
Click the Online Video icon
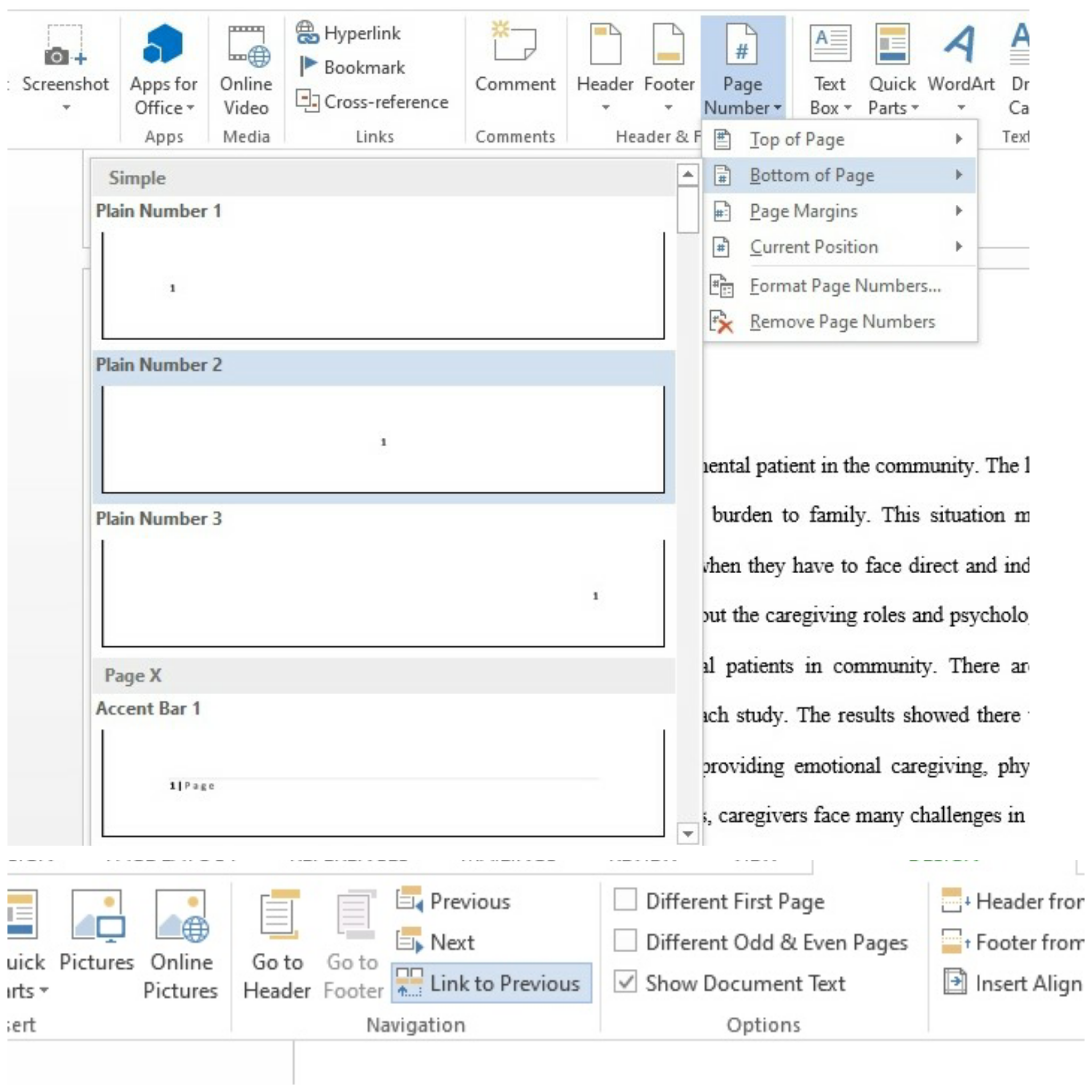pos(246,45)
